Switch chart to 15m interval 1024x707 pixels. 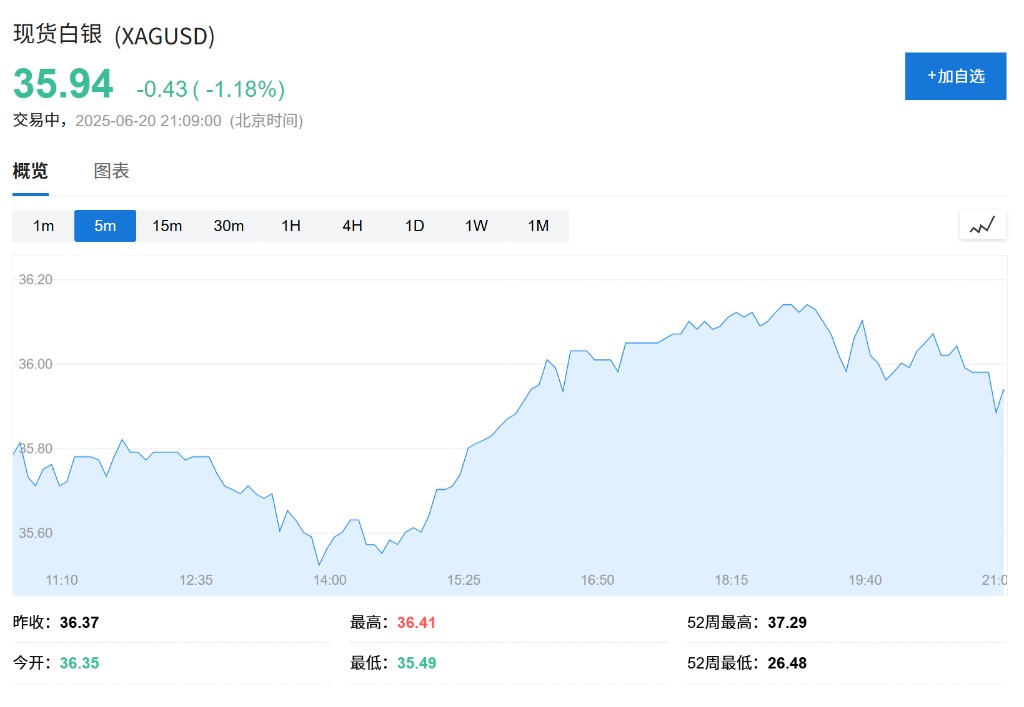coord(167,226)
